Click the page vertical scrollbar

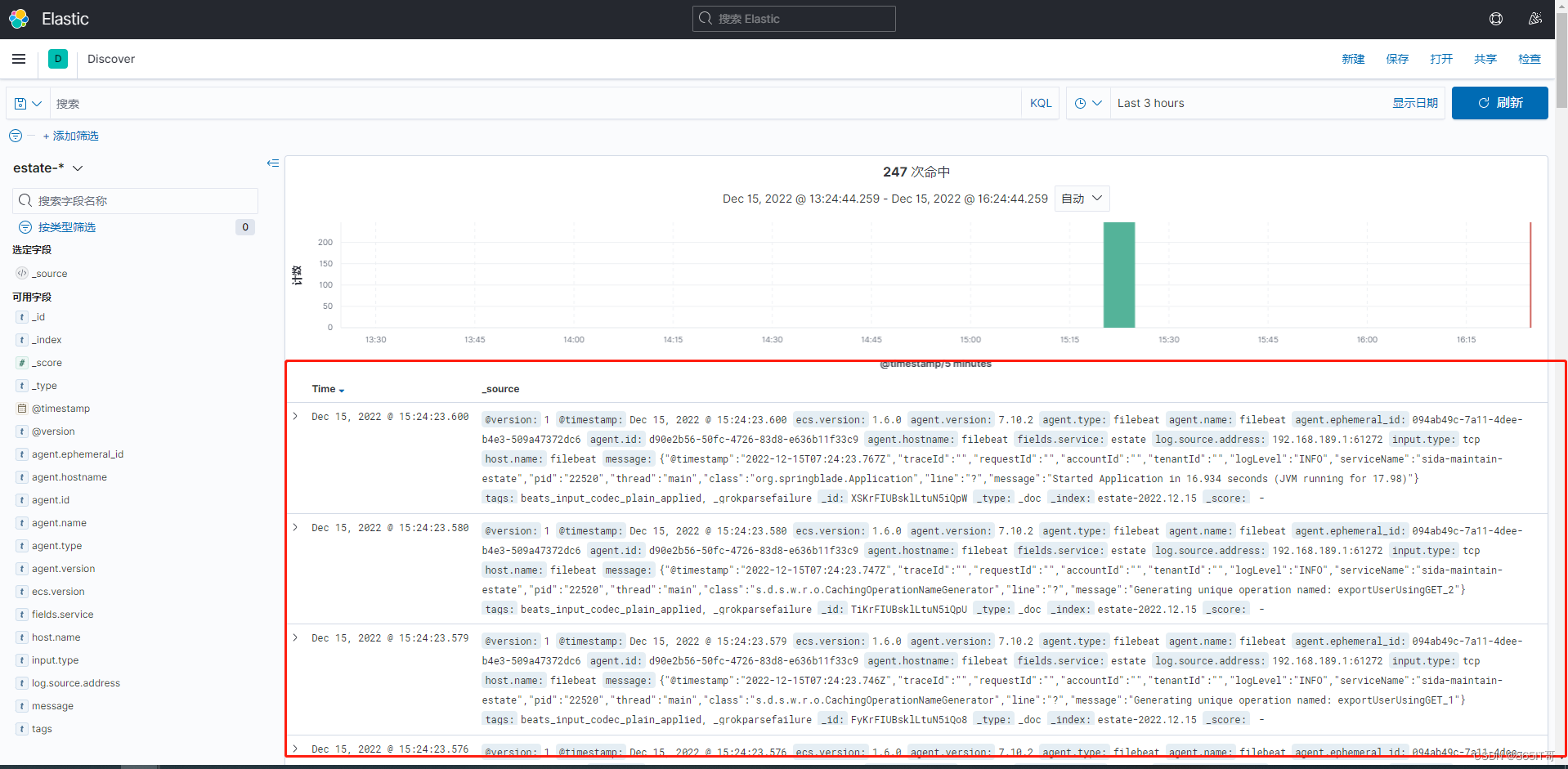1561,61
